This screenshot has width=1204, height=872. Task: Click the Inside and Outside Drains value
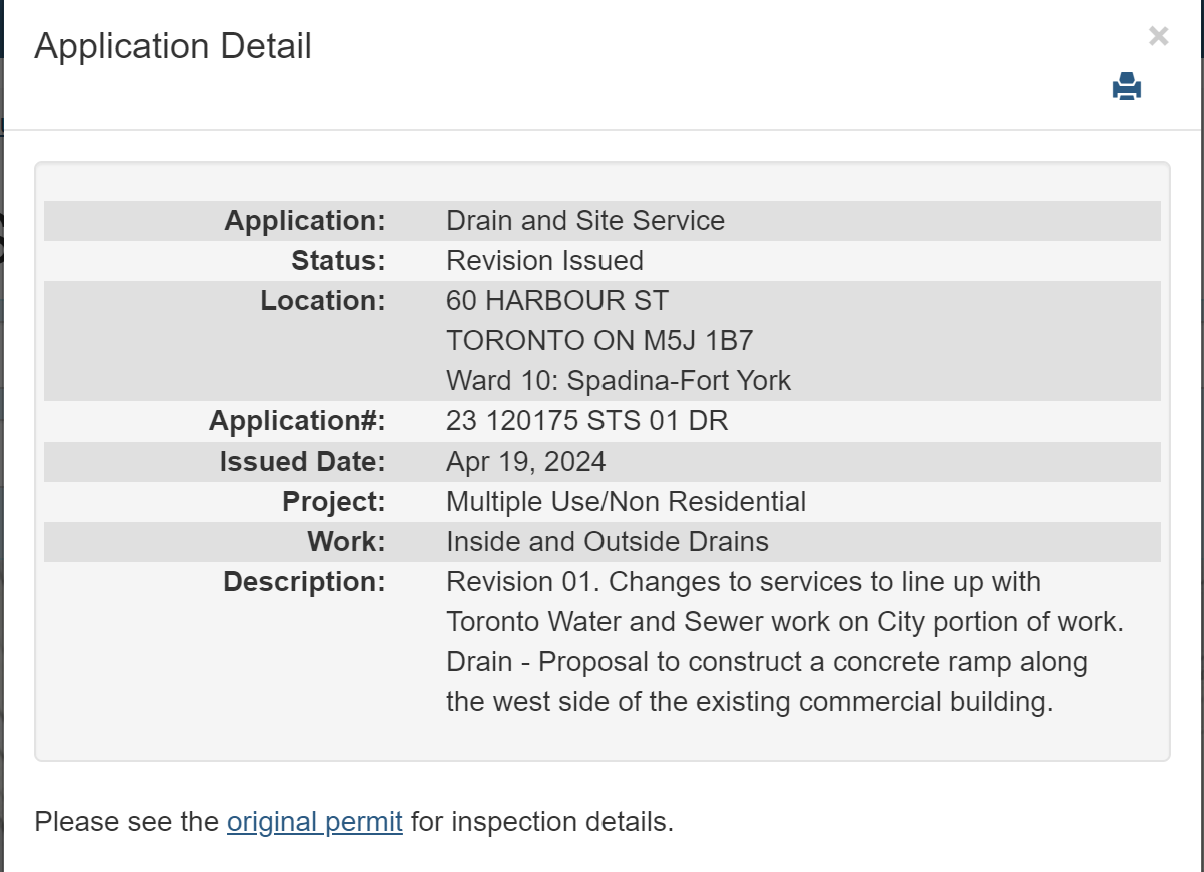coord(607,542)
